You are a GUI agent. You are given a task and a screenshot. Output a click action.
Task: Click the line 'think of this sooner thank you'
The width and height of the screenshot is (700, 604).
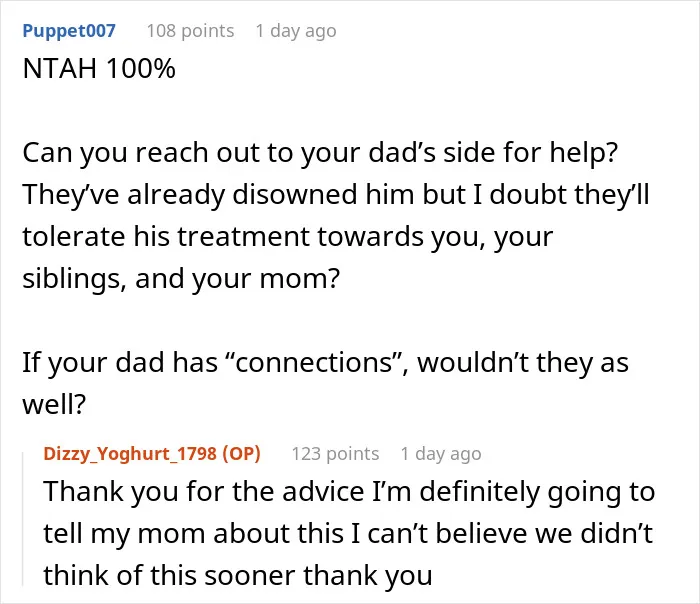pyautogui.click(x=238, y=575)
